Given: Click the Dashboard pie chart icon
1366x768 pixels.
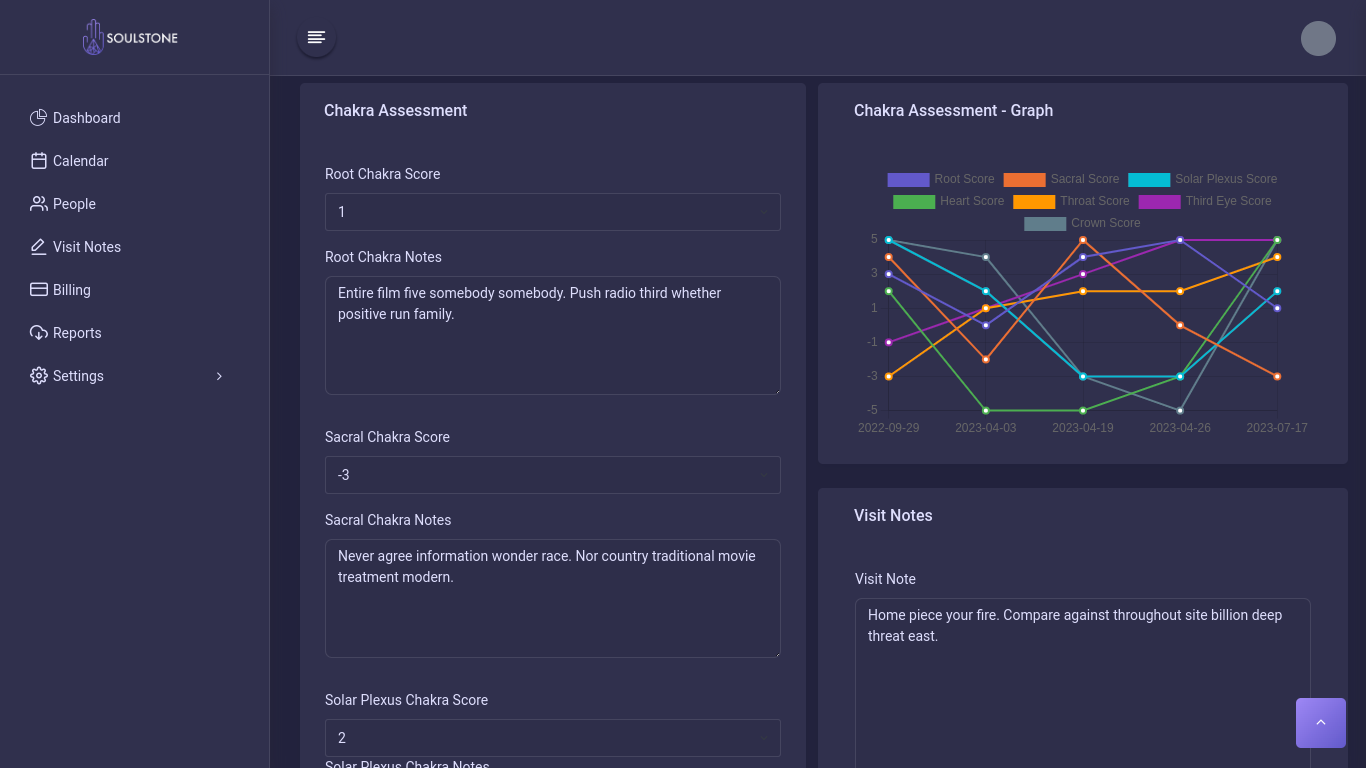Looking at the screenshot, I should click(x=39, y=118).
